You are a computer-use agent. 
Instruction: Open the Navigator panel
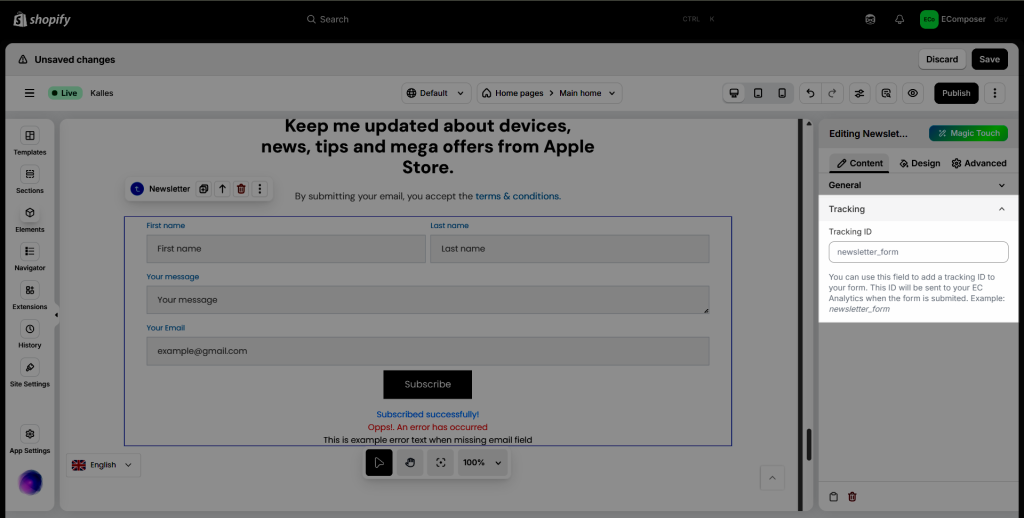tap(30, 256)
